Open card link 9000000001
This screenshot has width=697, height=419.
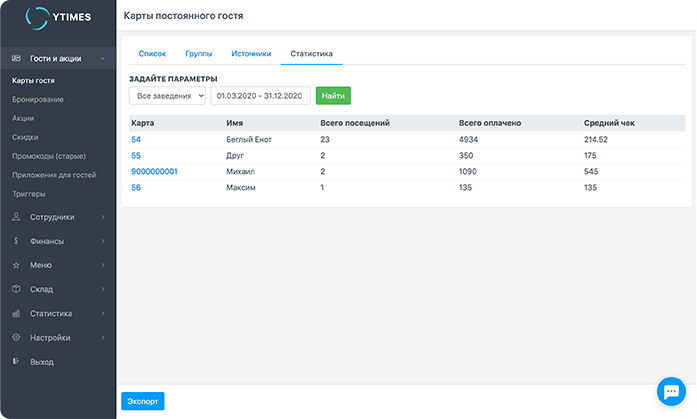(x=154, y=172)
